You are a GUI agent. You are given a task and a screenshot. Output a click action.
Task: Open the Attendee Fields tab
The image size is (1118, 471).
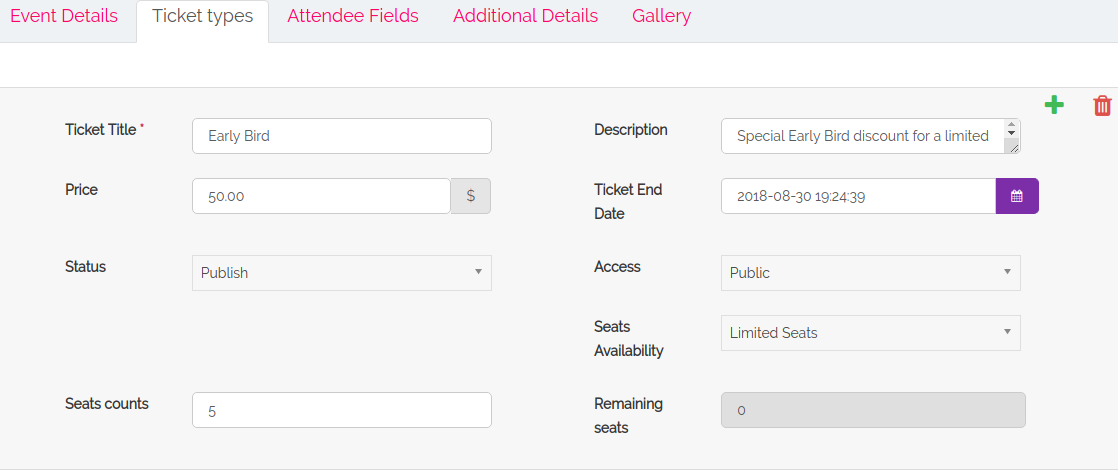(353, 16)
